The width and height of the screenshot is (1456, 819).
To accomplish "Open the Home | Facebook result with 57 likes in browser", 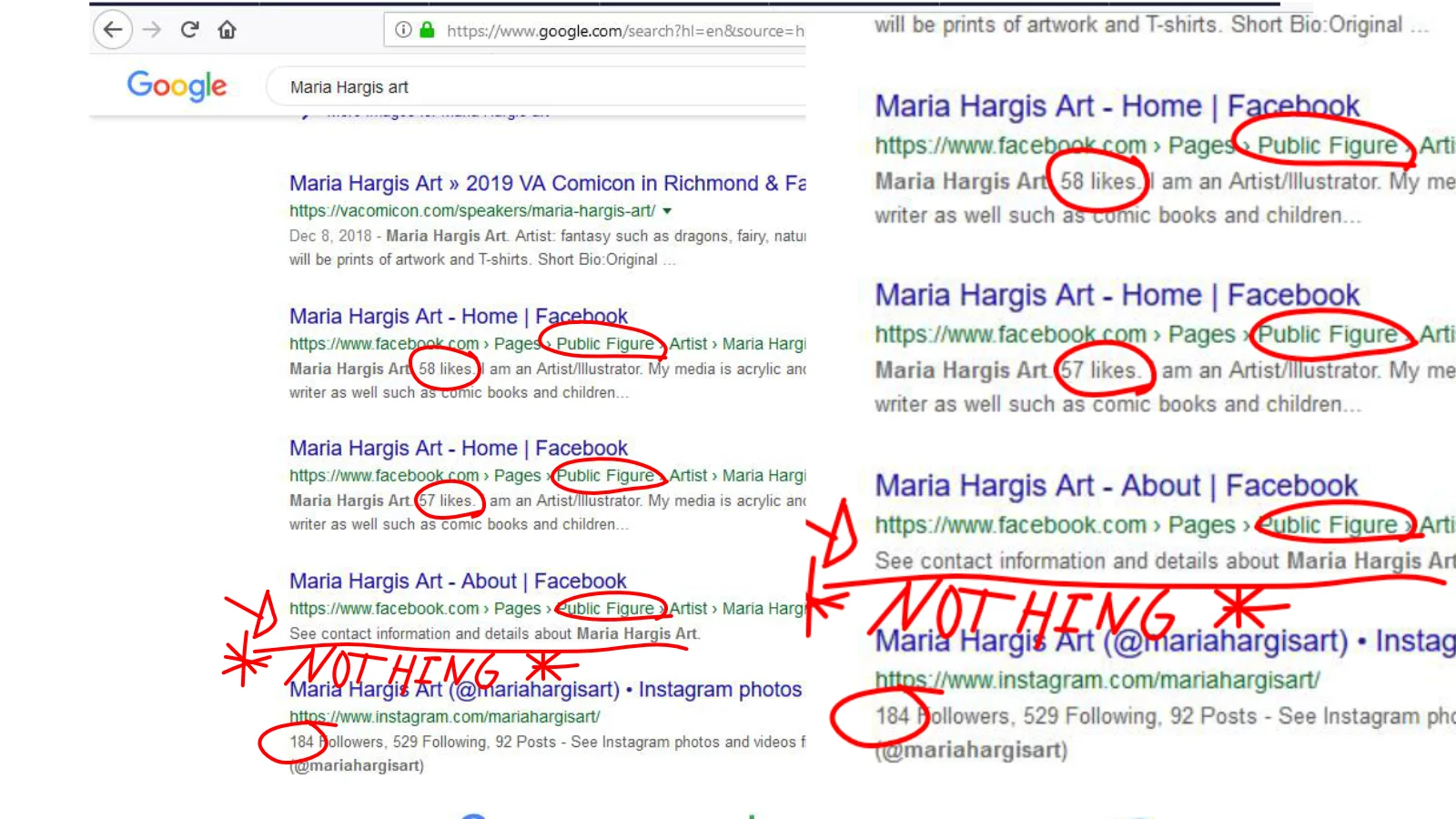I will 459,448.
